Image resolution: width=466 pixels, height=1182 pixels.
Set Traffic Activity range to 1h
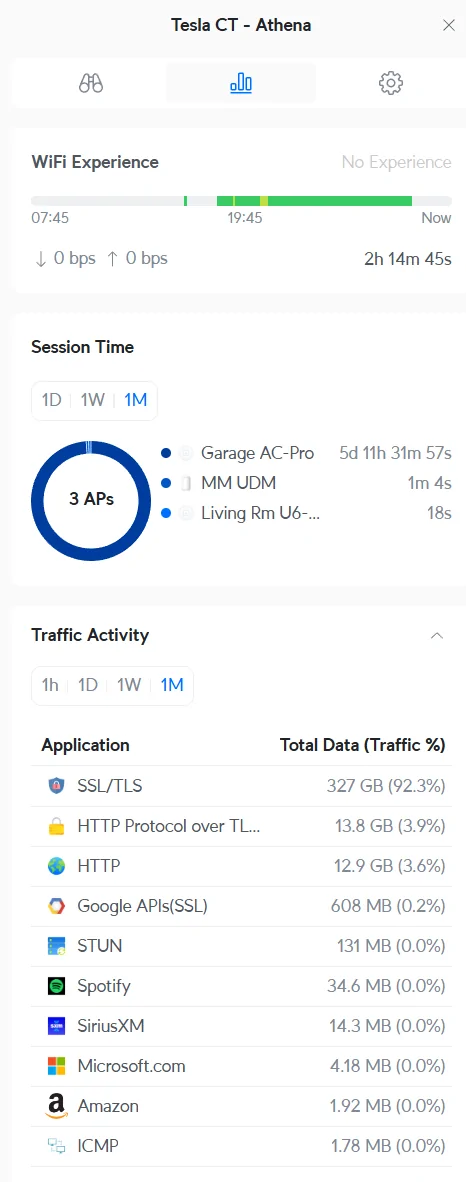[x=50, y=685]
